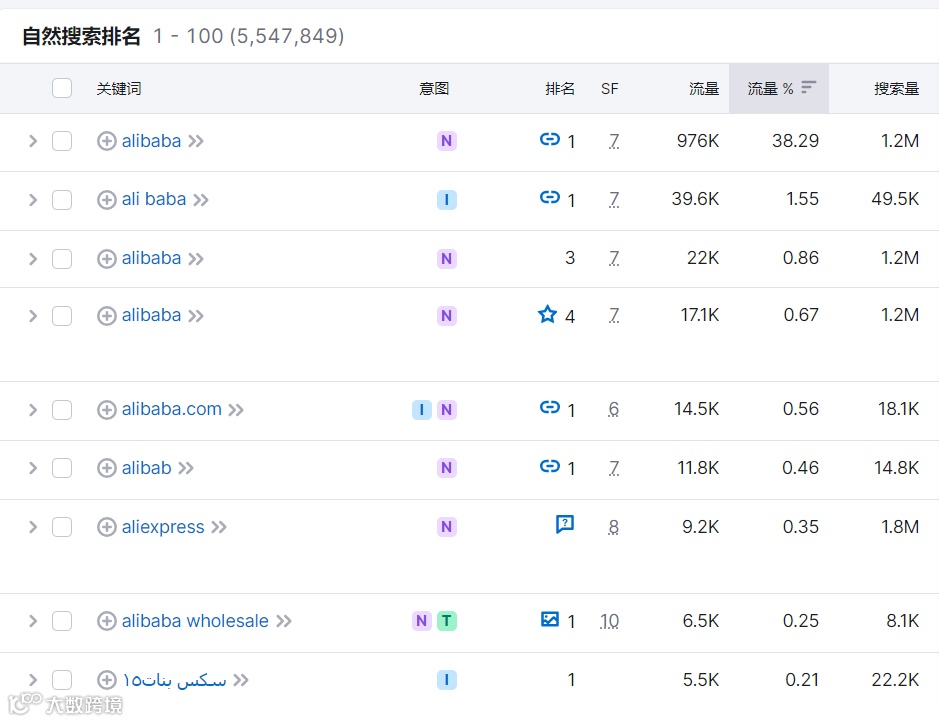
Task: Sort by 意图 column header
Action: (x=434, y=89)
